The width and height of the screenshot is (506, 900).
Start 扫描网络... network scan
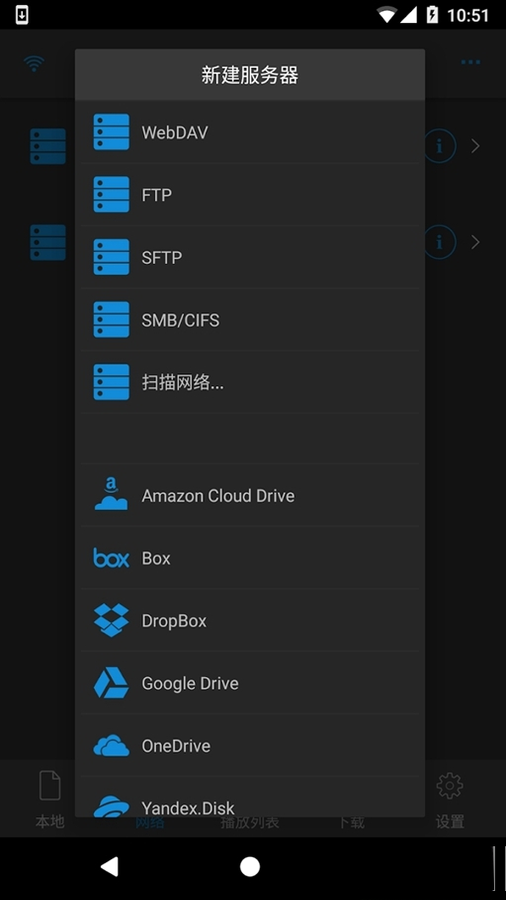183,383
